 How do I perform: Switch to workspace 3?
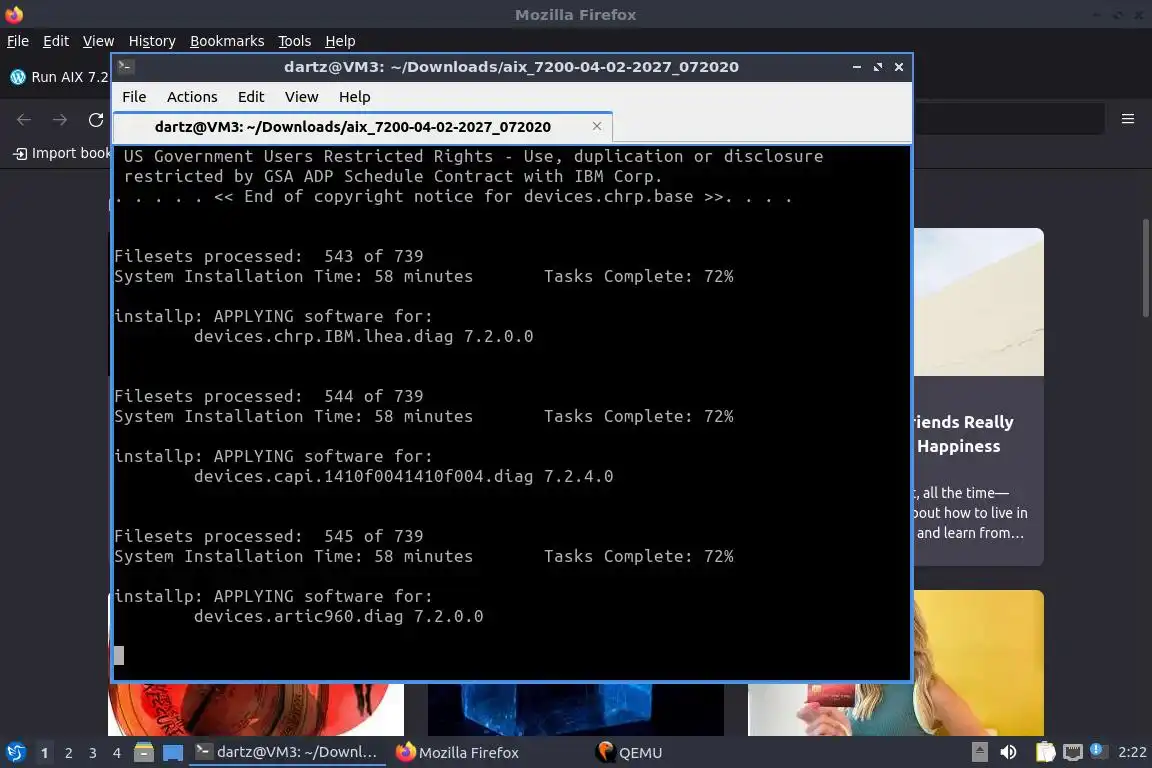coord(93,753)
